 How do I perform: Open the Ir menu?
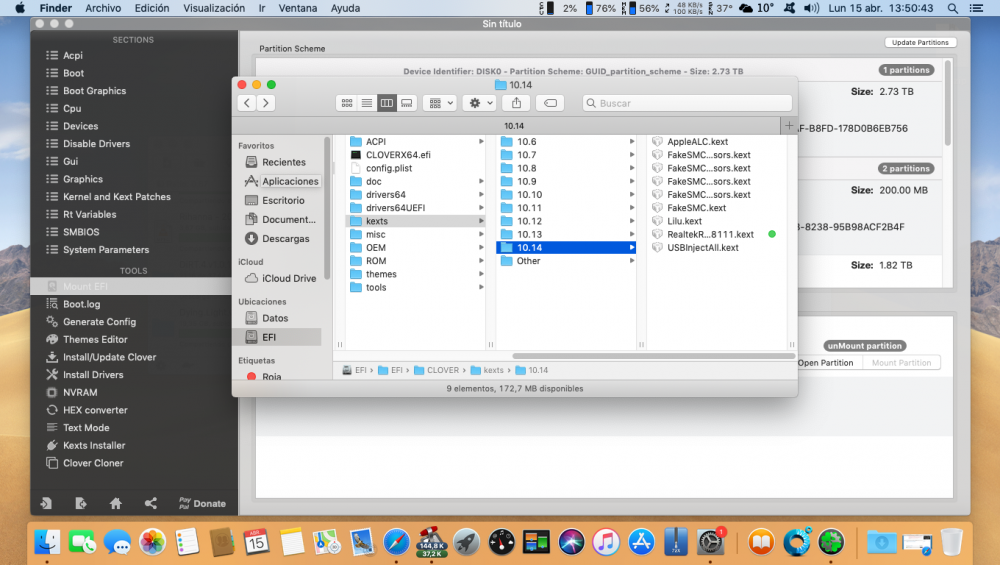(x=261, y=8)
